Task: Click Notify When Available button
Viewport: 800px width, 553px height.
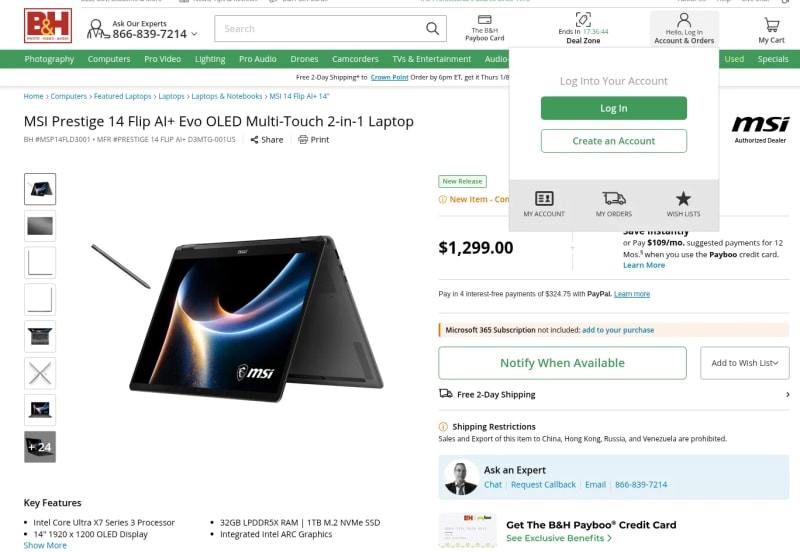Action: [x=562, y=363]
